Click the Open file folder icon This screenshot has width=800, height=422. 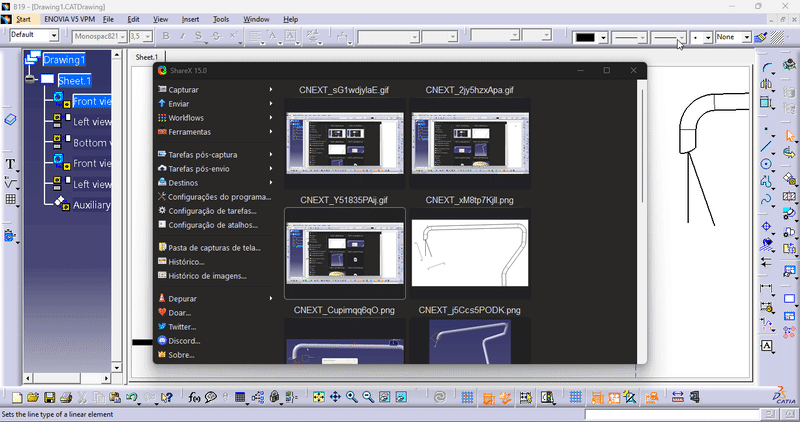pyautogui.click(x=33, y=397)
